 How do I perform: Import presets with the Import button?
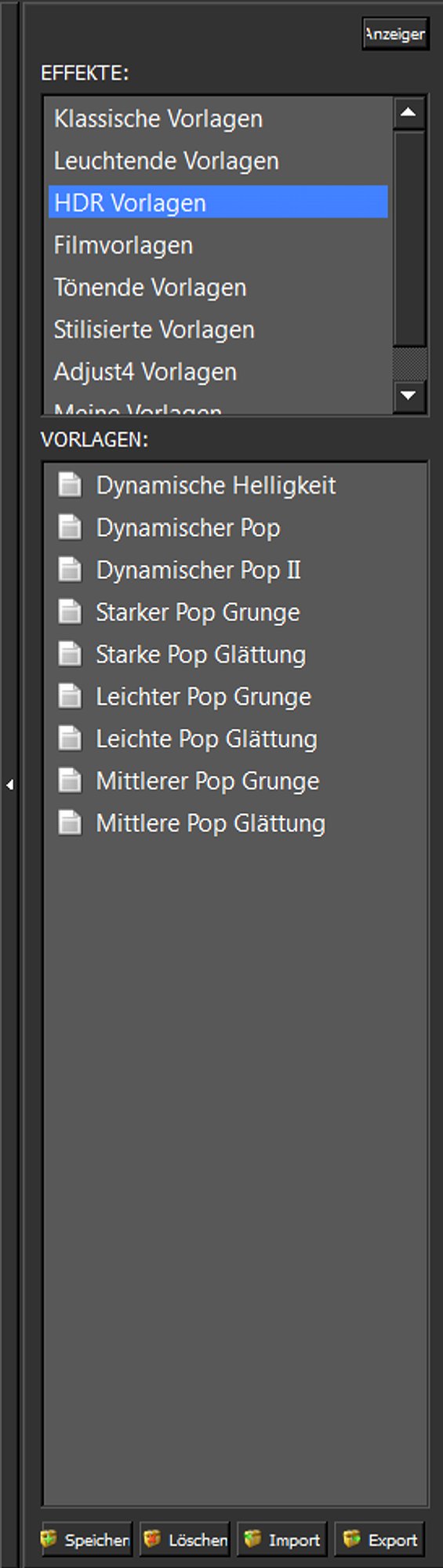(282, 1540)
